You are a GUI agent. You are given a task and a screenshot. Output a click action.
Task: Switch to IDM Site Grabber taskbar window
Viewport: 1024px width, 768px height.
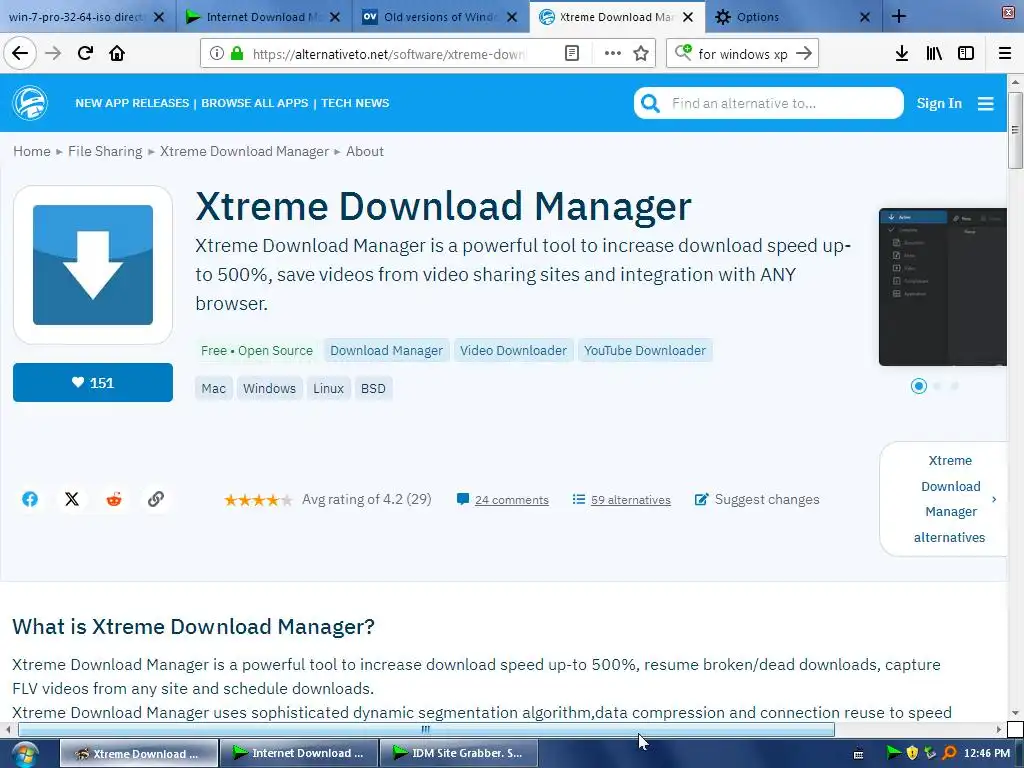(458, 753)
